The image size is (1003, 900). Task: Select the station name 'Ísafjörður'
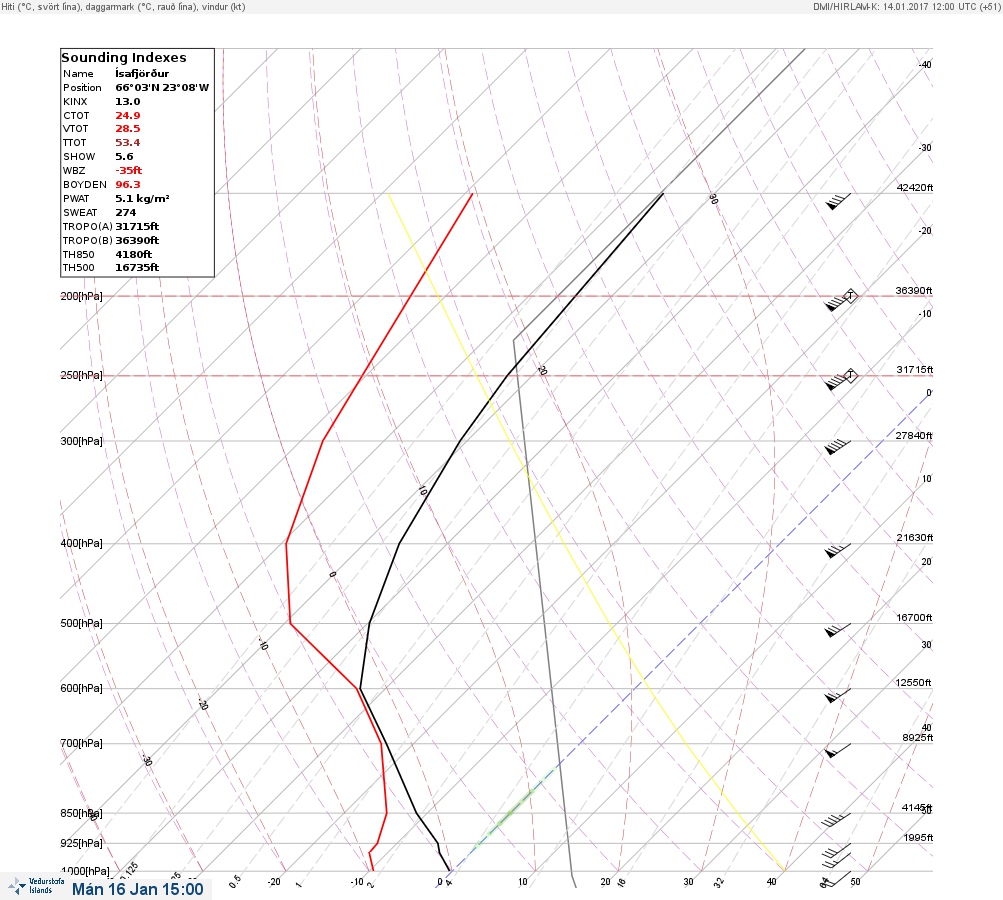pos(142,74)
